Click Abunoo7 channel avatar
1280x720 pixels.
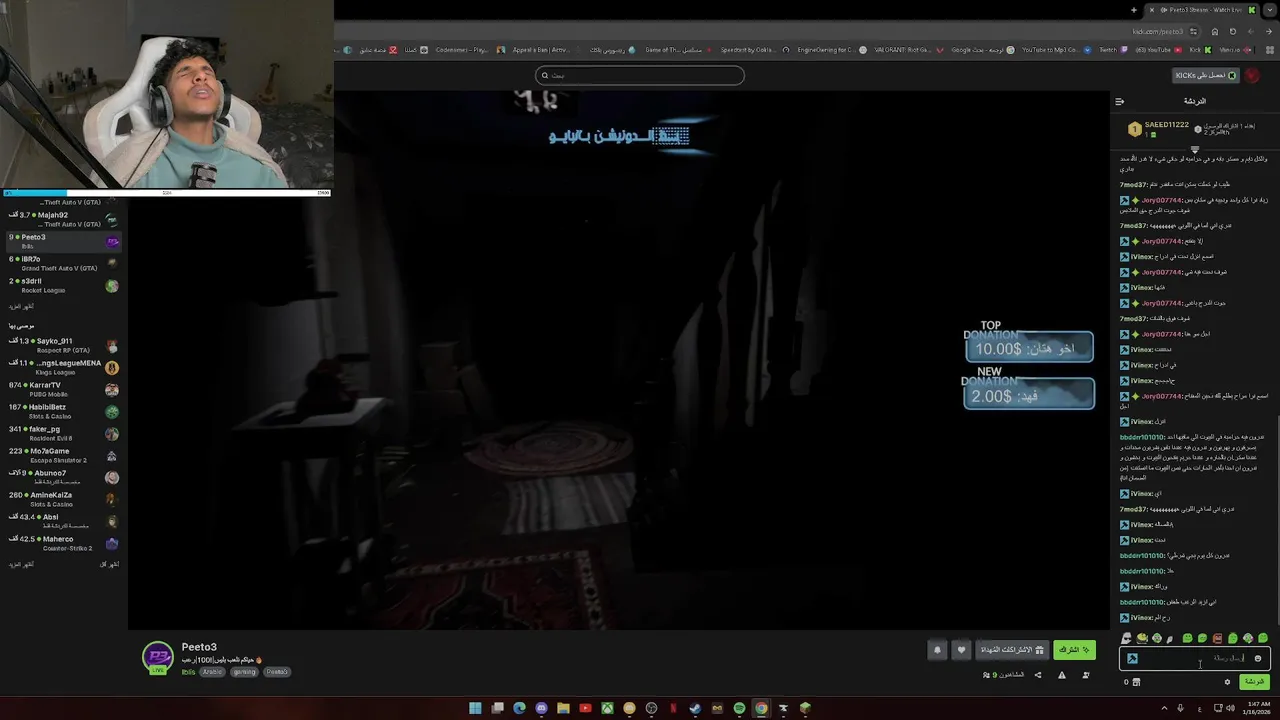[x=112, y=478]
